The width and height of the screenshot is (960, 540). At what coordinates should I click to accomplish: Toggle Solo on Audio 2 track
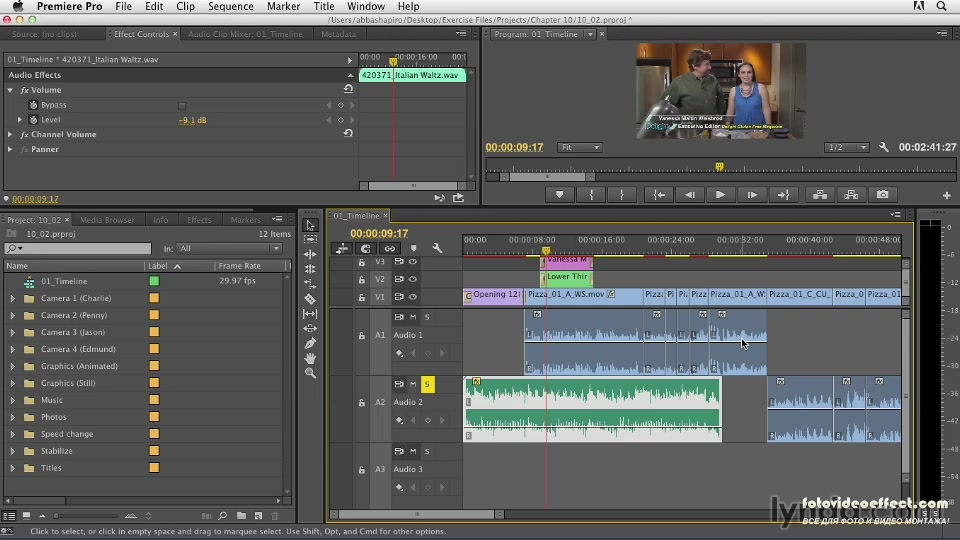click(427, 384)
